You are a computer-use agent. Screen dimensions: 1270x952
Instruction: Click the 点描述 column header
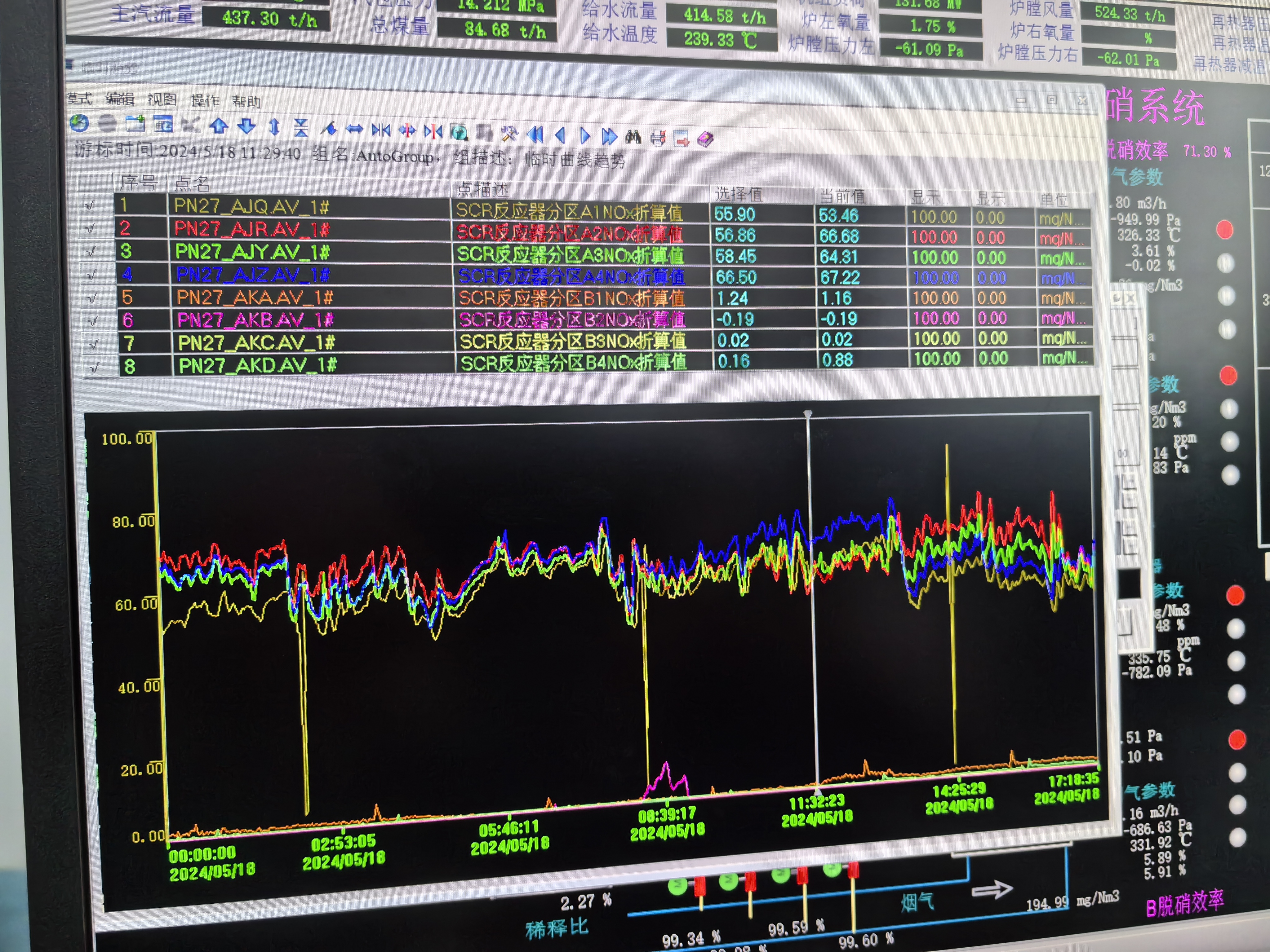tap(482, 189)
